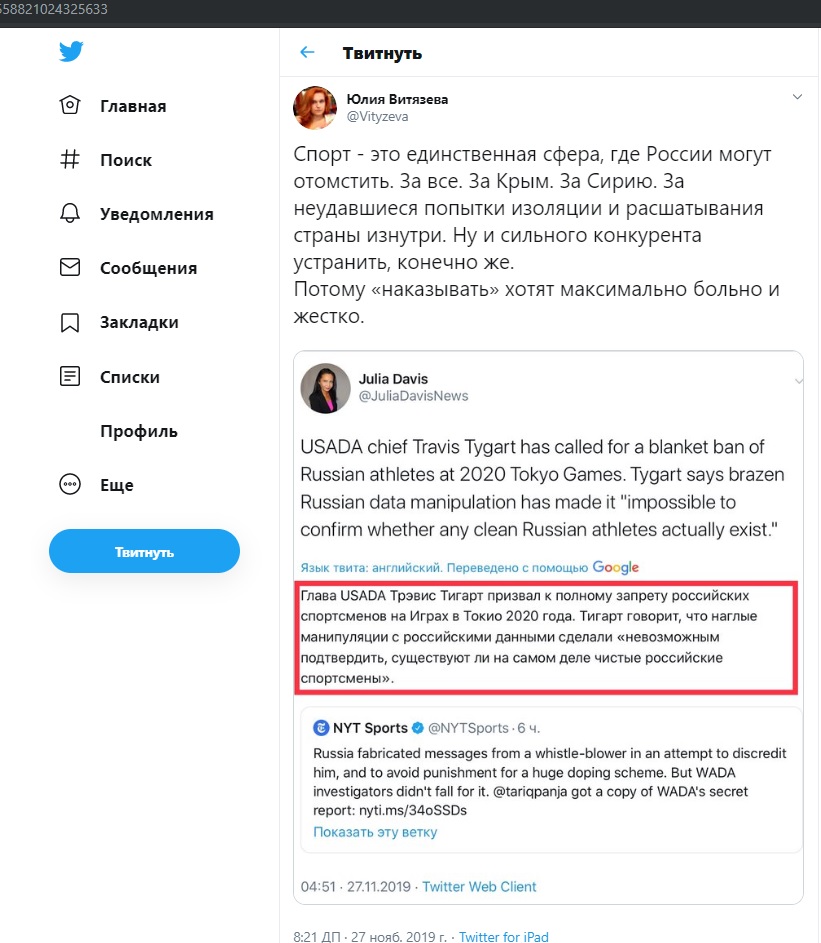Expand chevron on Julia Davis quoted tweet
Image resolution: width=821 pixels, height=943 pixels.
coord(799,381)
